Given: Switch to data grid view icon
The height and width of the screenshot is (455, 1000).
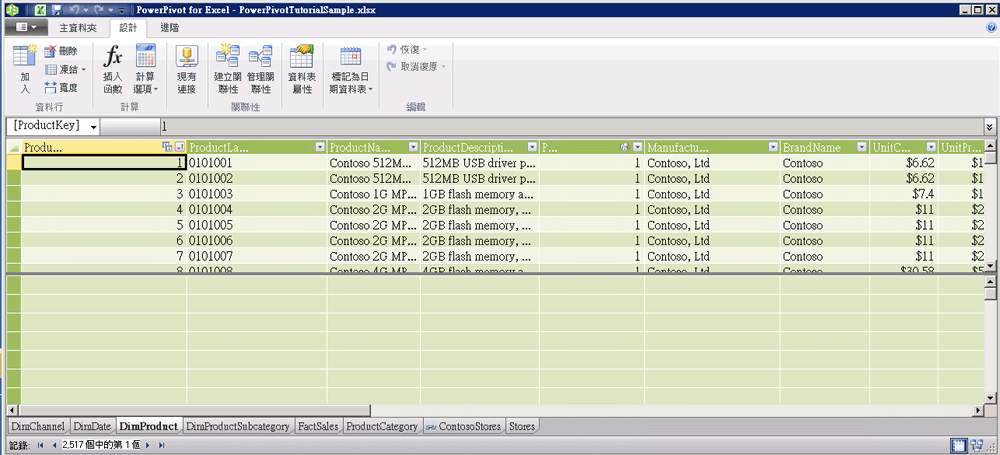Looking at the screenshot, I should pos(959,445).
